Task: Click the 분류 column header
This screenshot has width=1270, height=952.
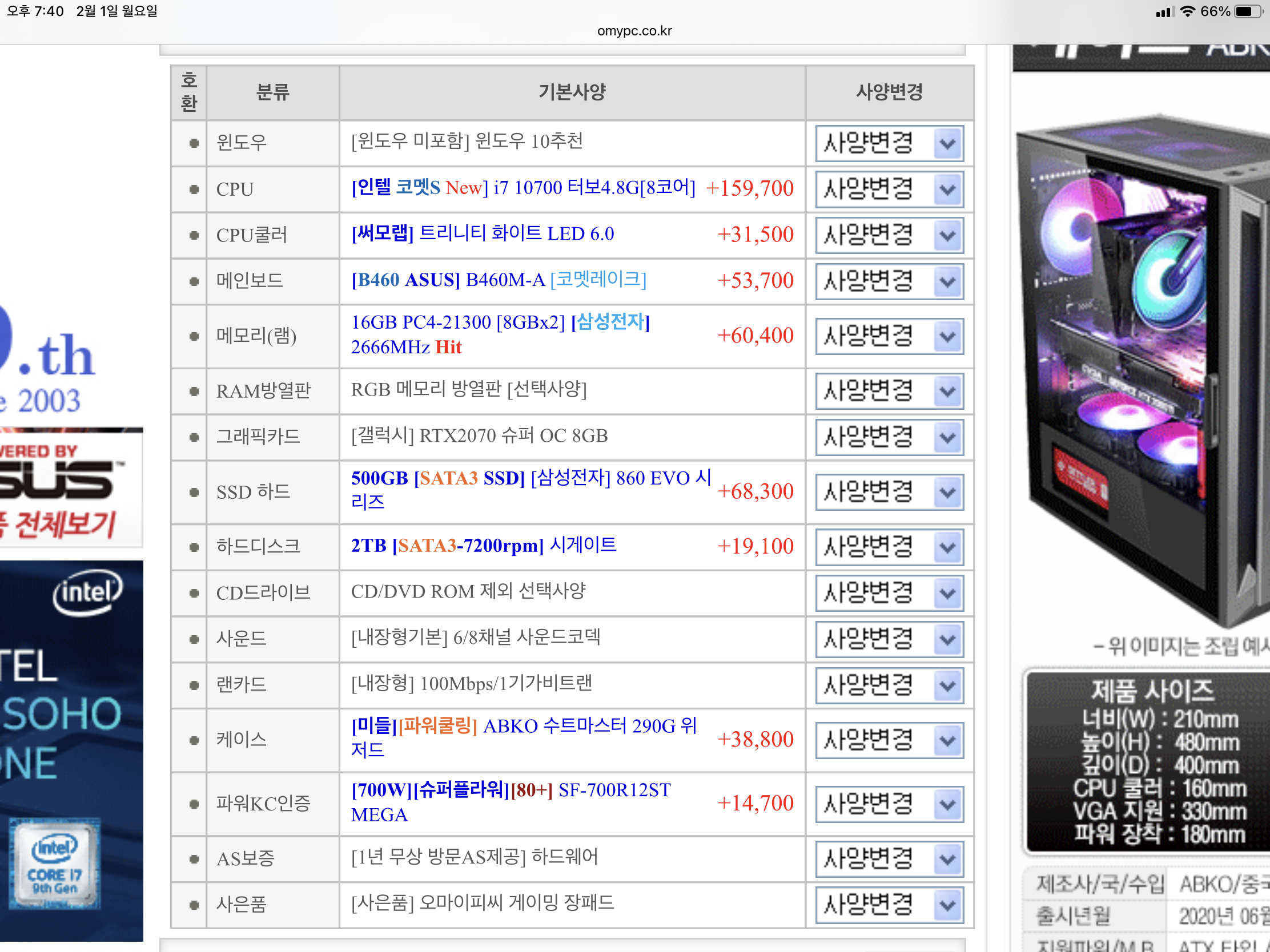Action: (x=273, y=92)
